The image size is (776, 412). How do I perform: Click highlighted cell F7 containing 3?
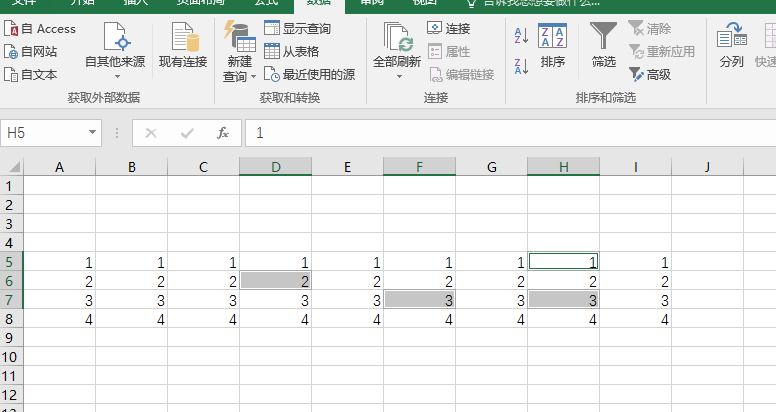click(x=420, y=300)
